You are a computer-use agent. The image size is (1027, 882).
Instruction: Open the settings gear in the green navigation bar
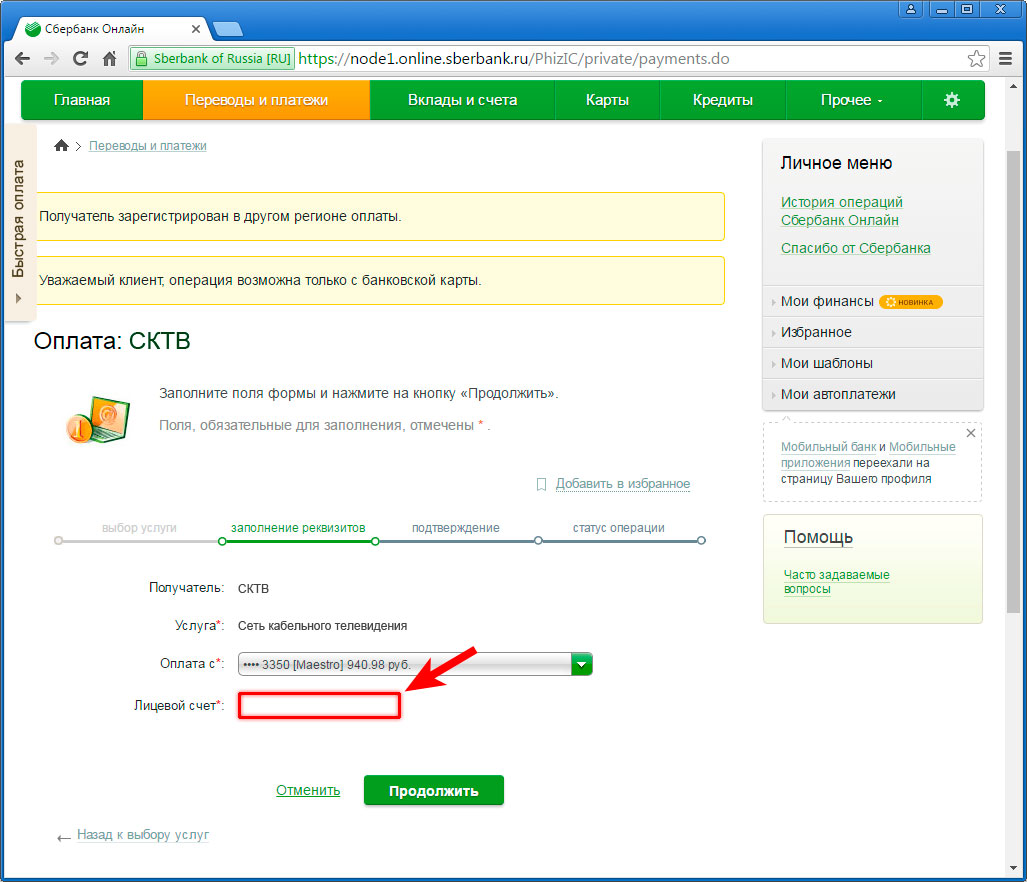click(952, 100)
